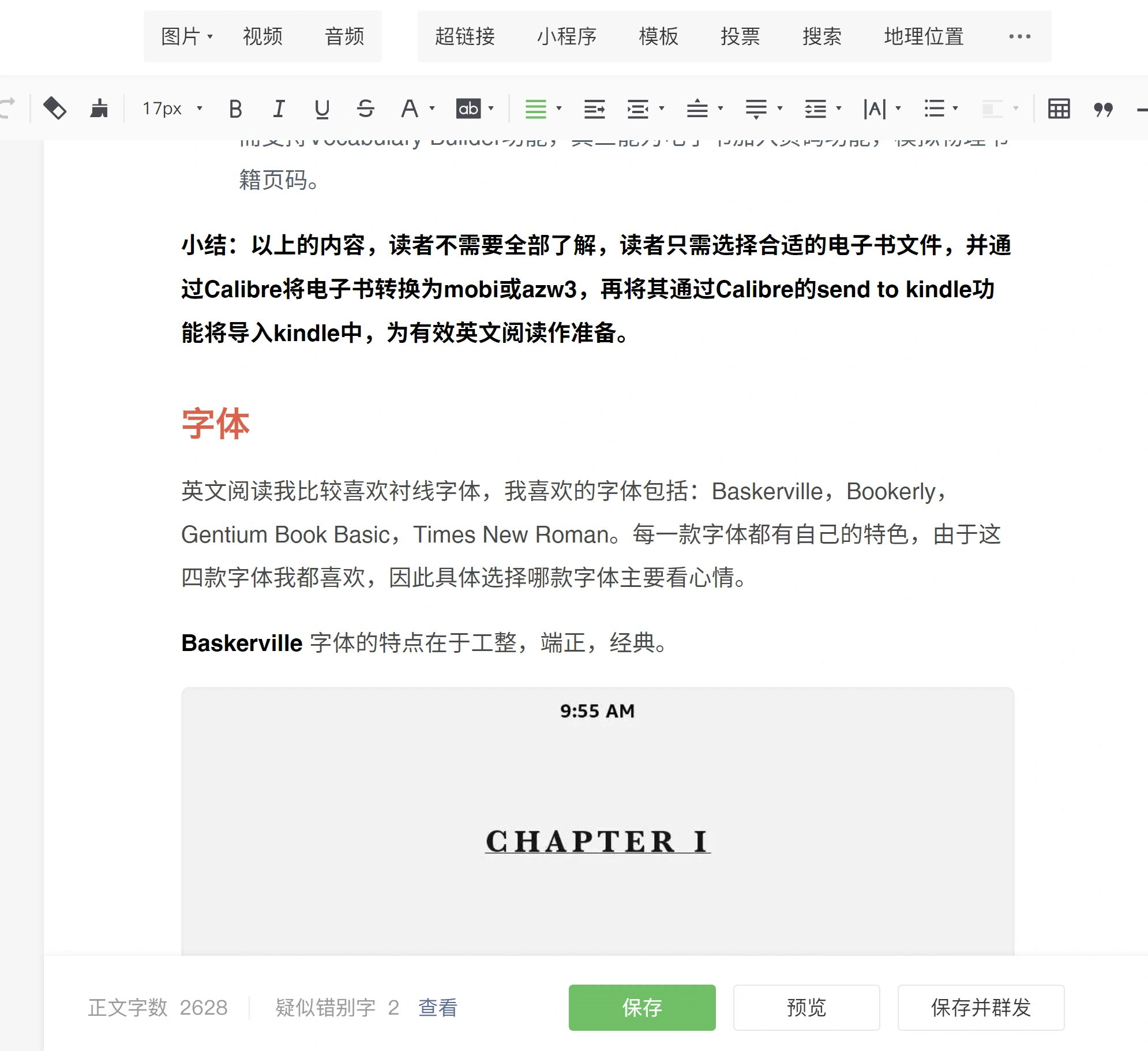This screenshot has width=1148, height=1051.
Task: Expand the letter spacing options arrow
Action: pos(898,108)
